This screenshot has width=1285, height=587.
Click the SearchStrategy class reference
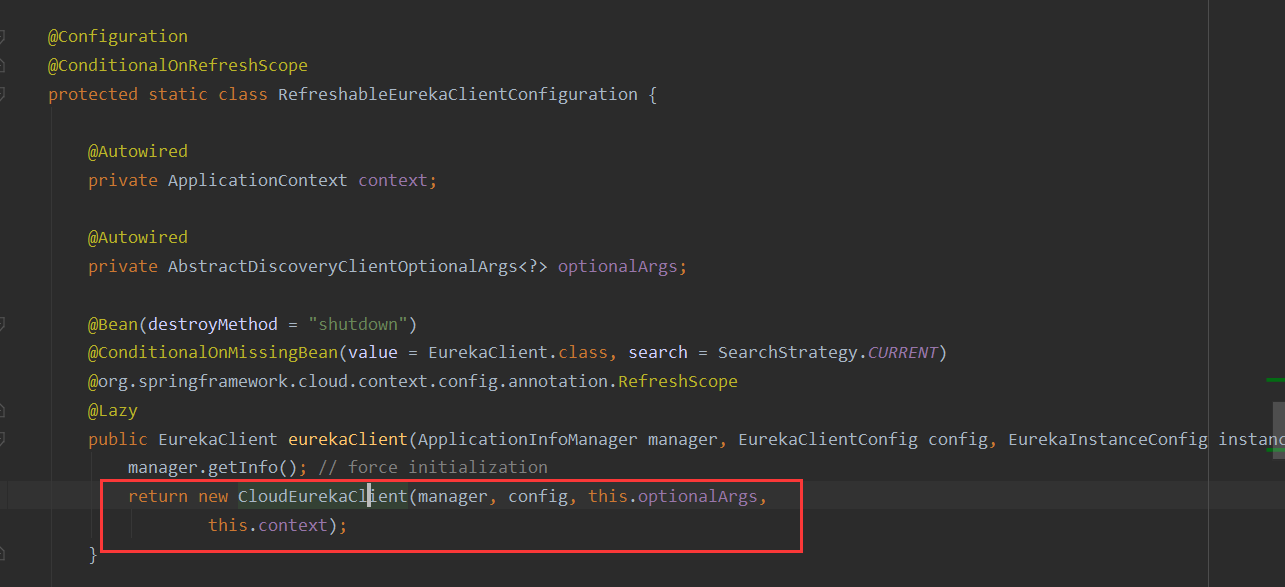(788, 352)
